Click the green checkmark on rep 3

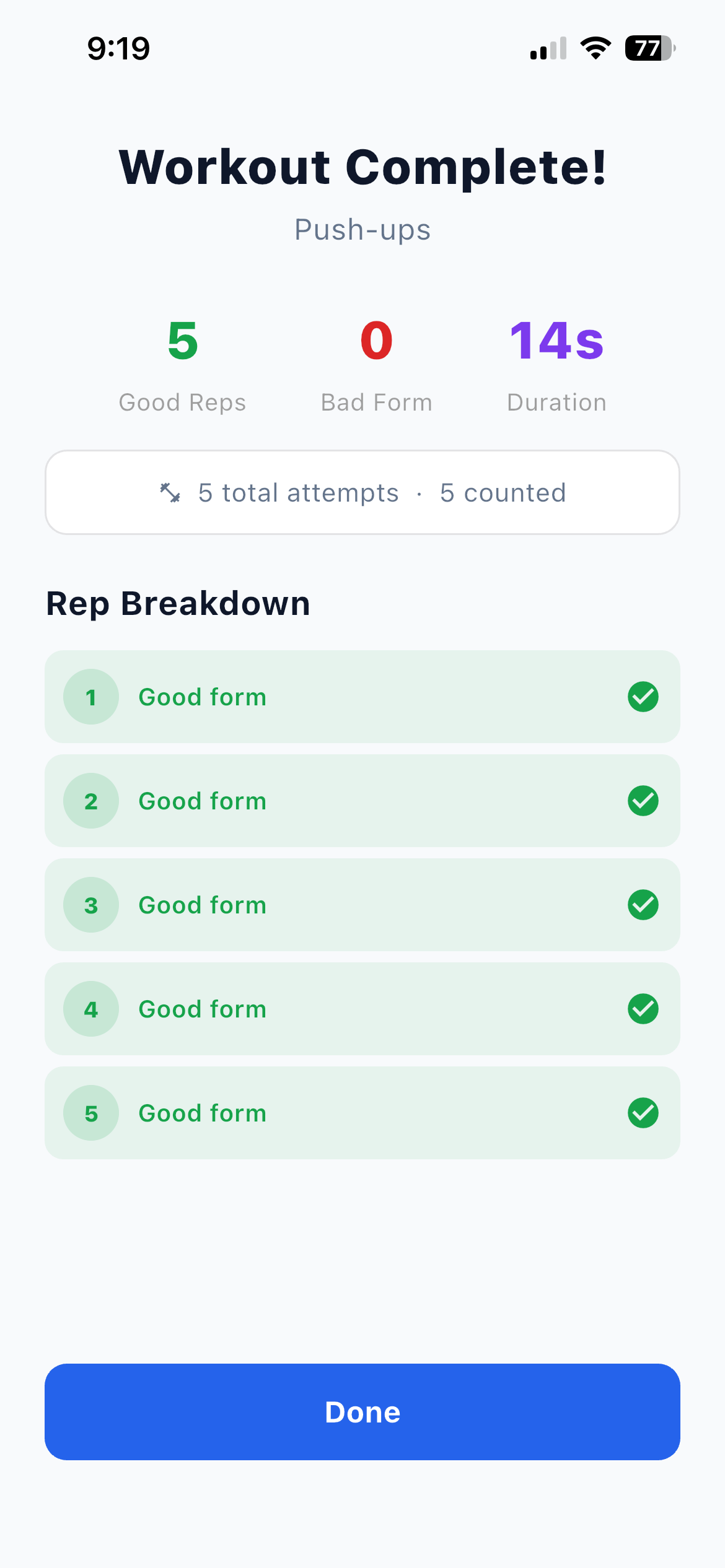click(643, 905)
